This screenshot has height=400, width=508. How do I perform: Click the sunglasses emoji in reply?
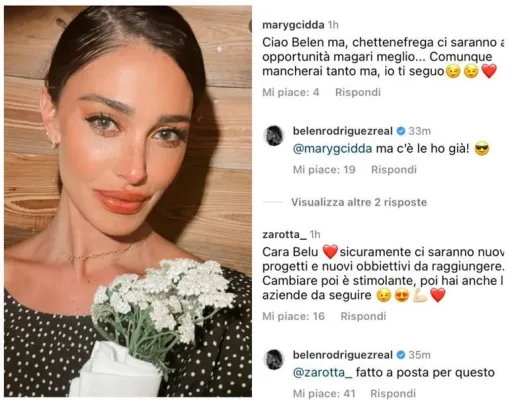pyautogui.click(x=482, y=149)
